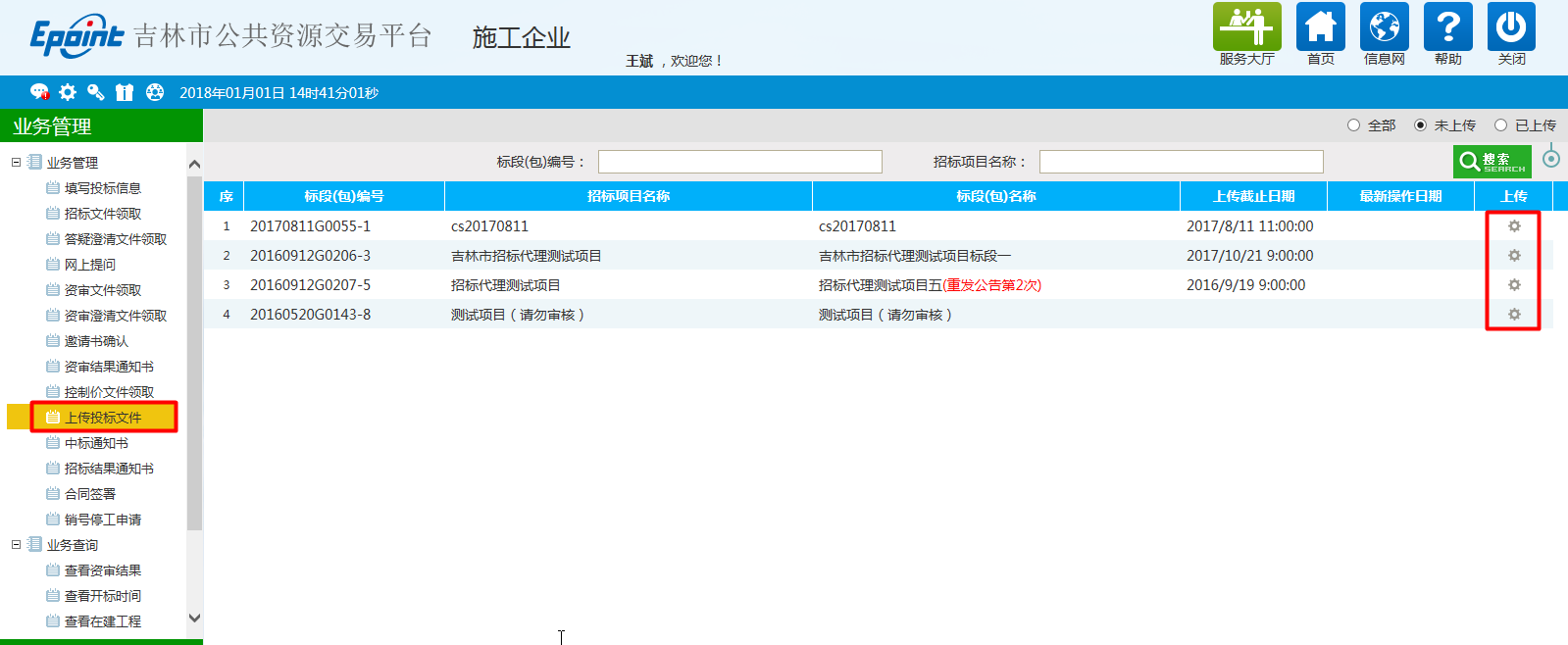The width and height of the screenshot is (1568, 645).
Task: Click deadline 2017/8/11 11:00:00
Action: pos(1250,226)
